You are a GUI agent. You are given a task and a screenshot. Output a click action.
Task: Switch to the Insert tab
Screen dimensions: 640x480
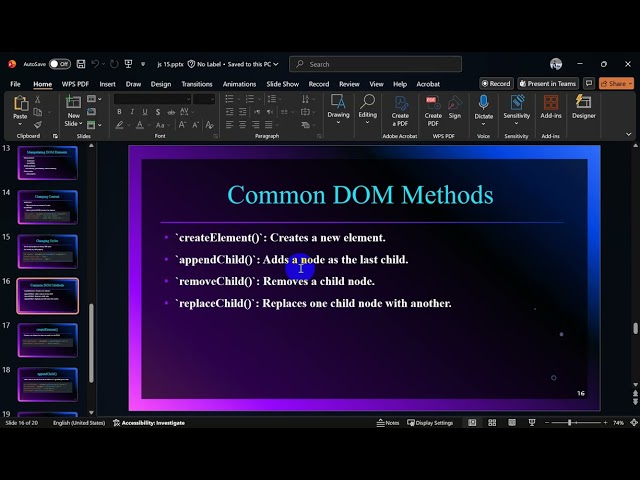(x=107, y=84)
